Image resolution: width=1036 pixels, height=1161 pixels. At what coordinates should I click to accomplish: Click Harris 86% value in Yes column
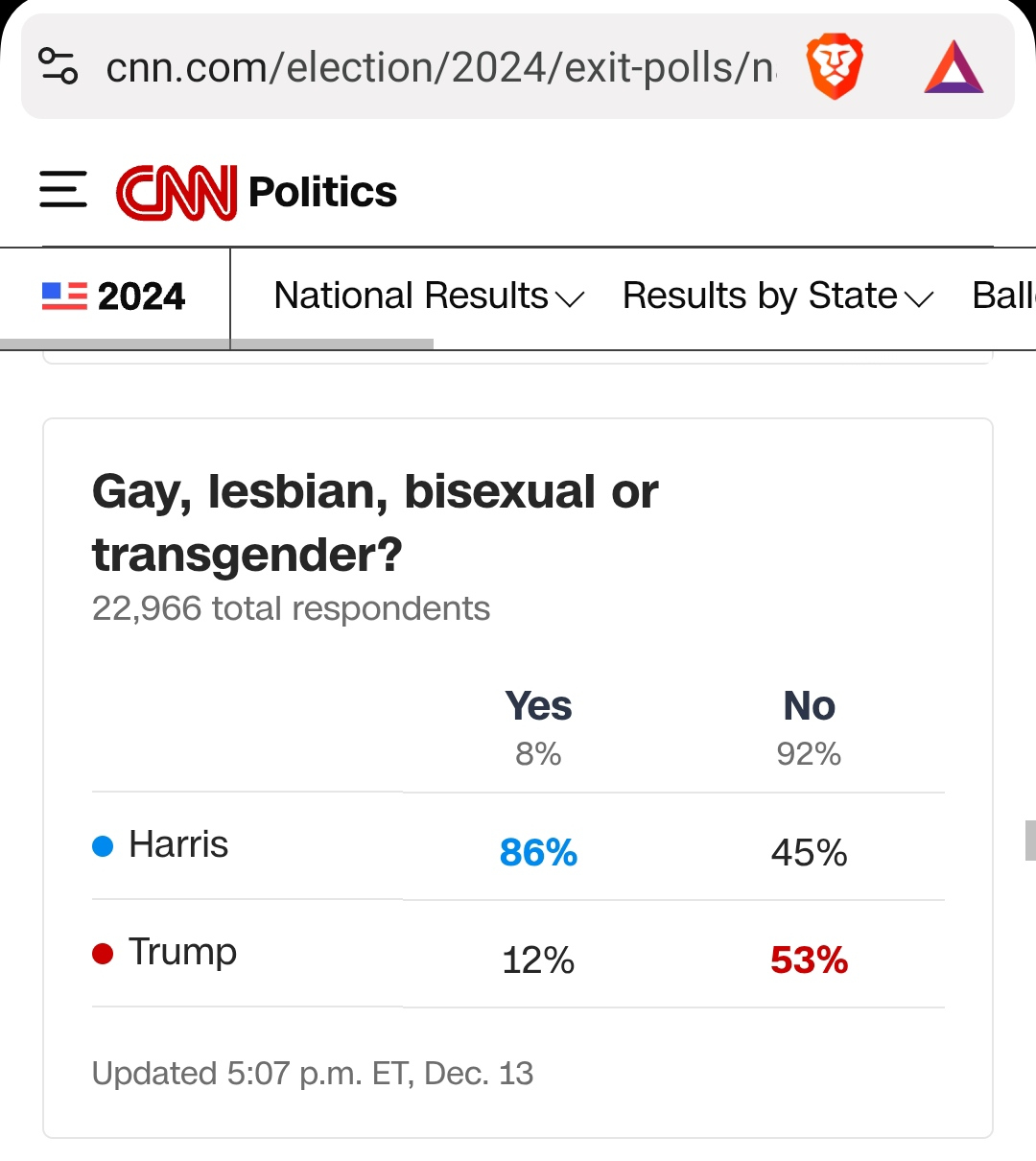click(538, 852)
